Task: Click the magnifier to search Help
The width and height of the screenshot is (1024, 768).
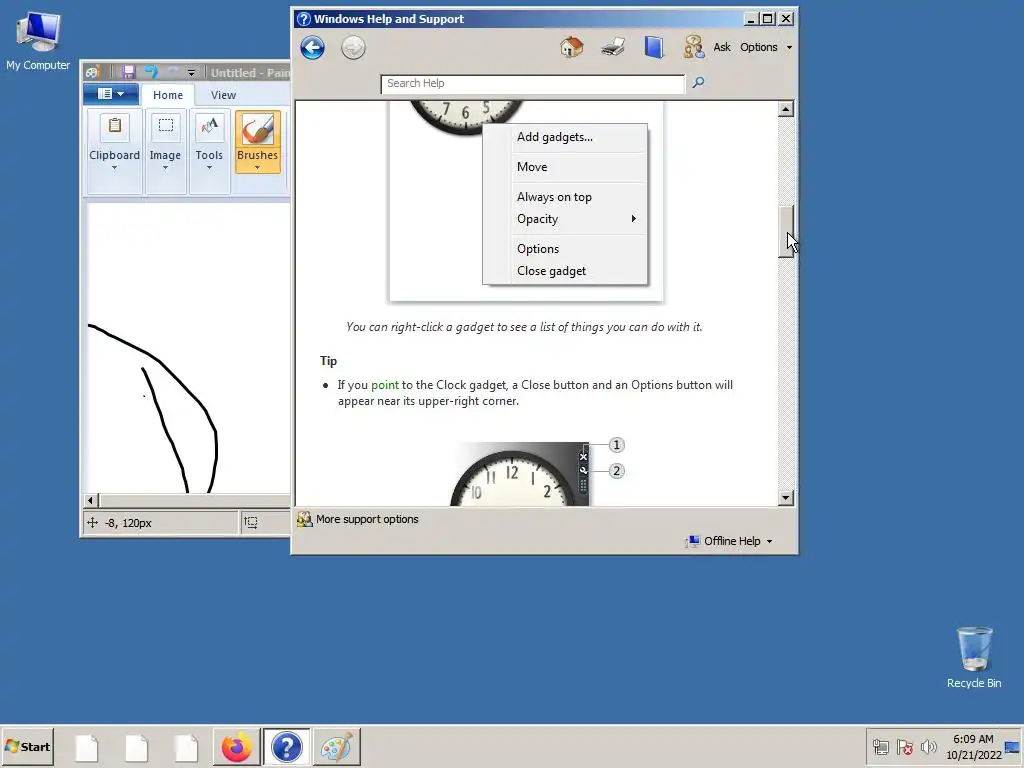Action: (x=698, y=82)
